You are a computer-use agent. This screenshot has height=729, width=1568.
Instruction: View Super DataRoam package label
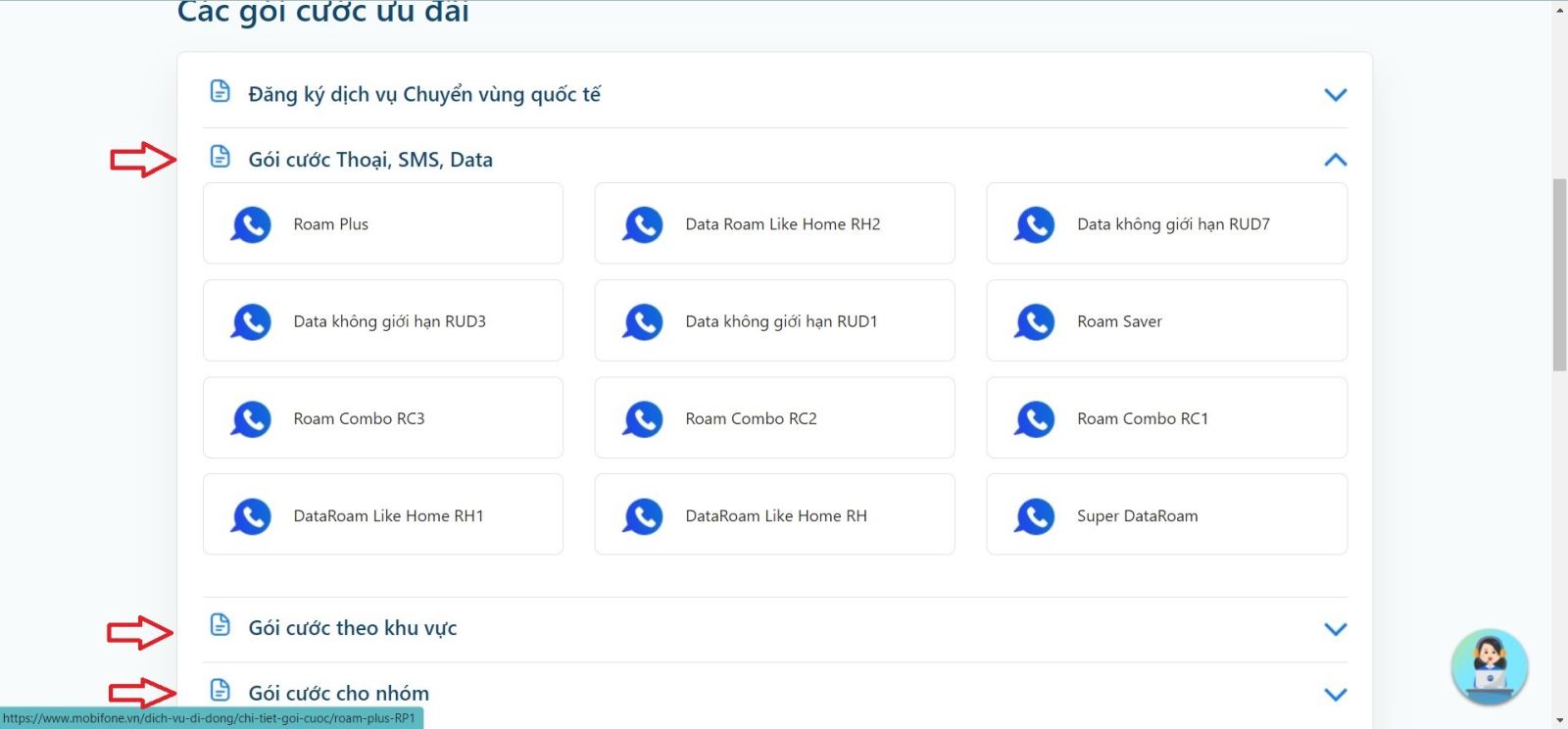[1137, 516]
